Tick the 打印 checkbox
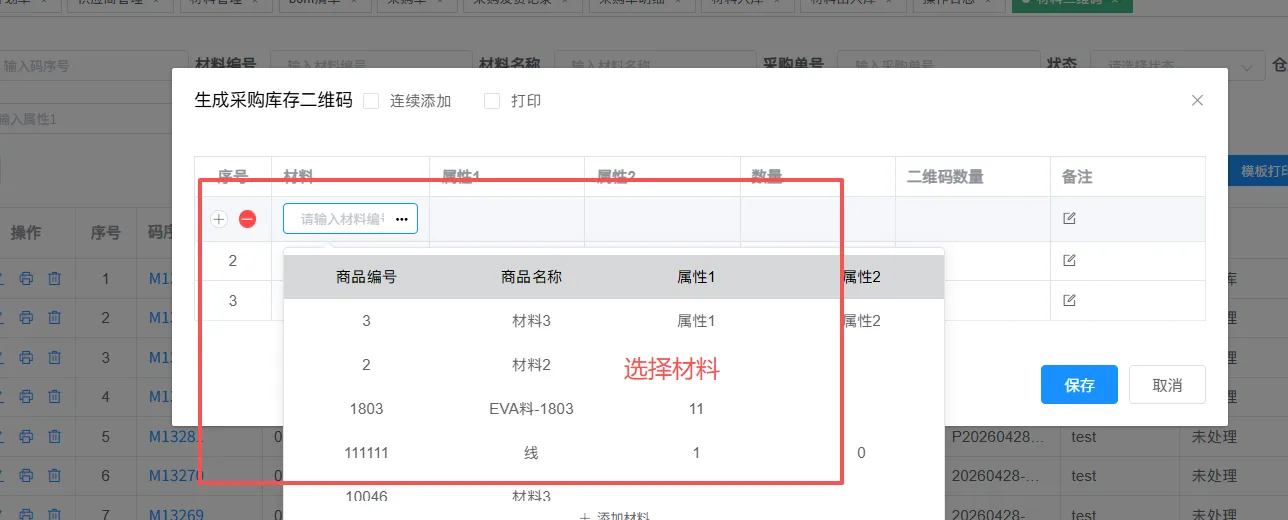The width and height of the screenshot is (1288, 520). (x=492, y=101)
